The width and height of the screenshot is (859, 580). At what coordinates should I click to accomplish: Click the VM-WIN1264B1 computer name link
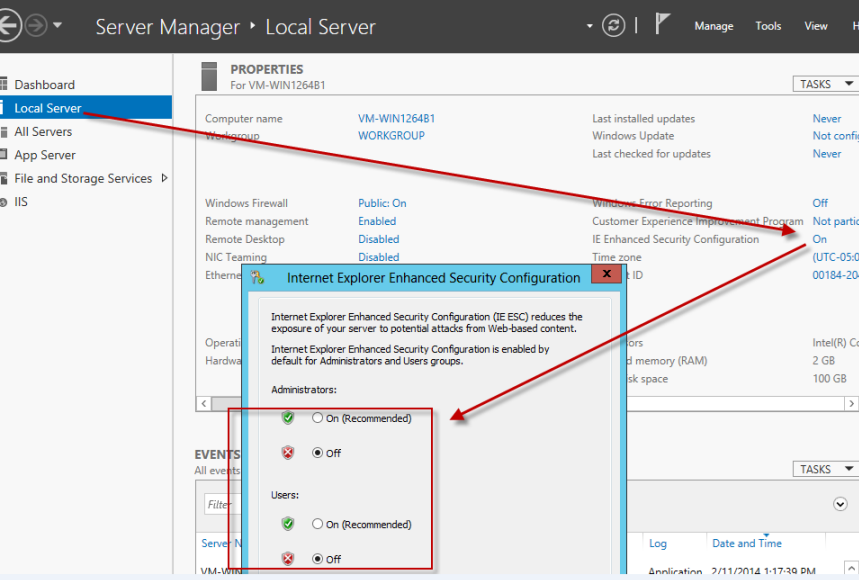tap(396, 118)
